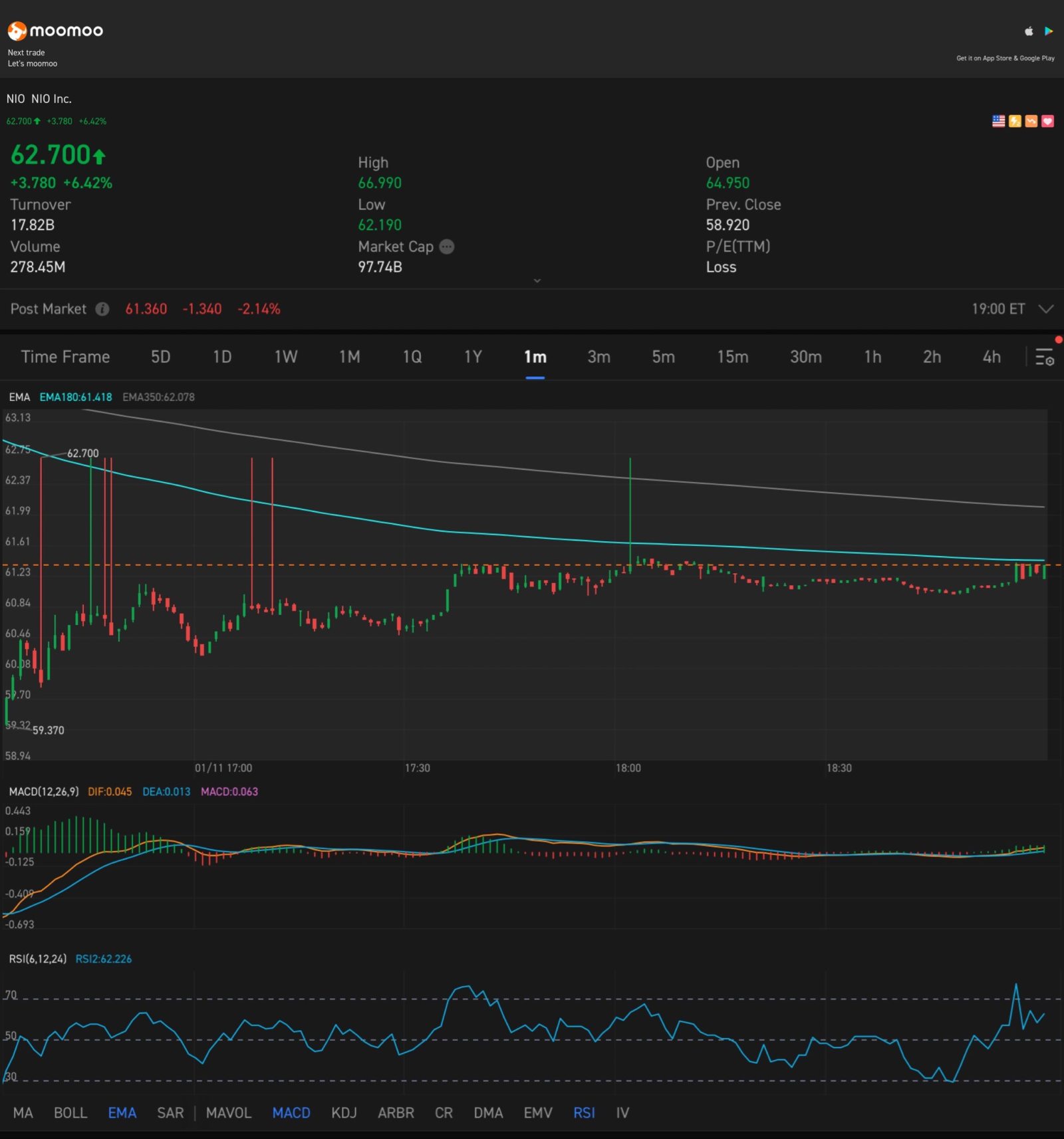This screenshot has height=1139, width=1064.
Task: Click the EMA350:62.078 legend label
Action: click(158, 397)
